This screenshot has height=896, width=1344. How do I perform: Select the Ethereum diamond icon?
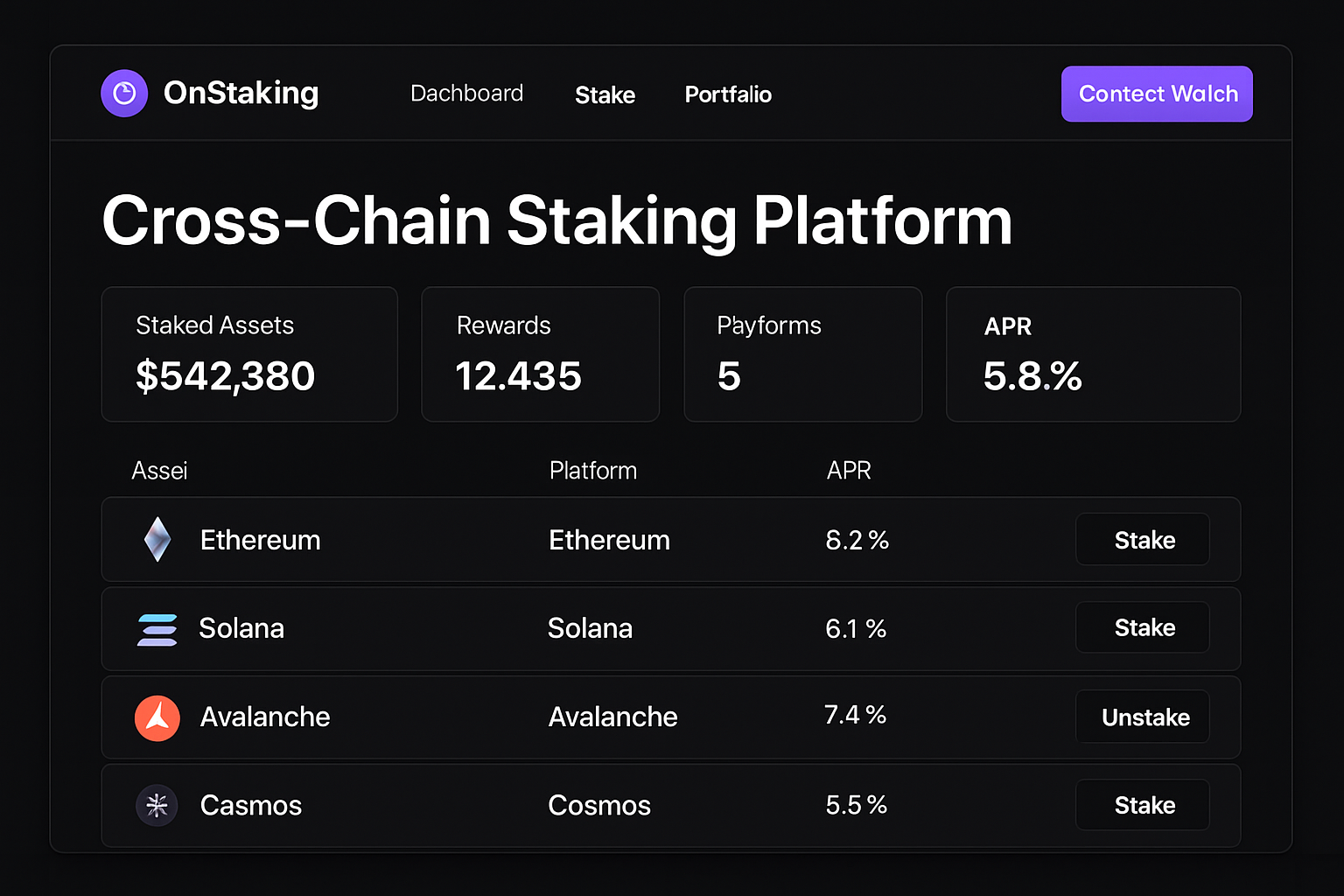click(157, 540)
